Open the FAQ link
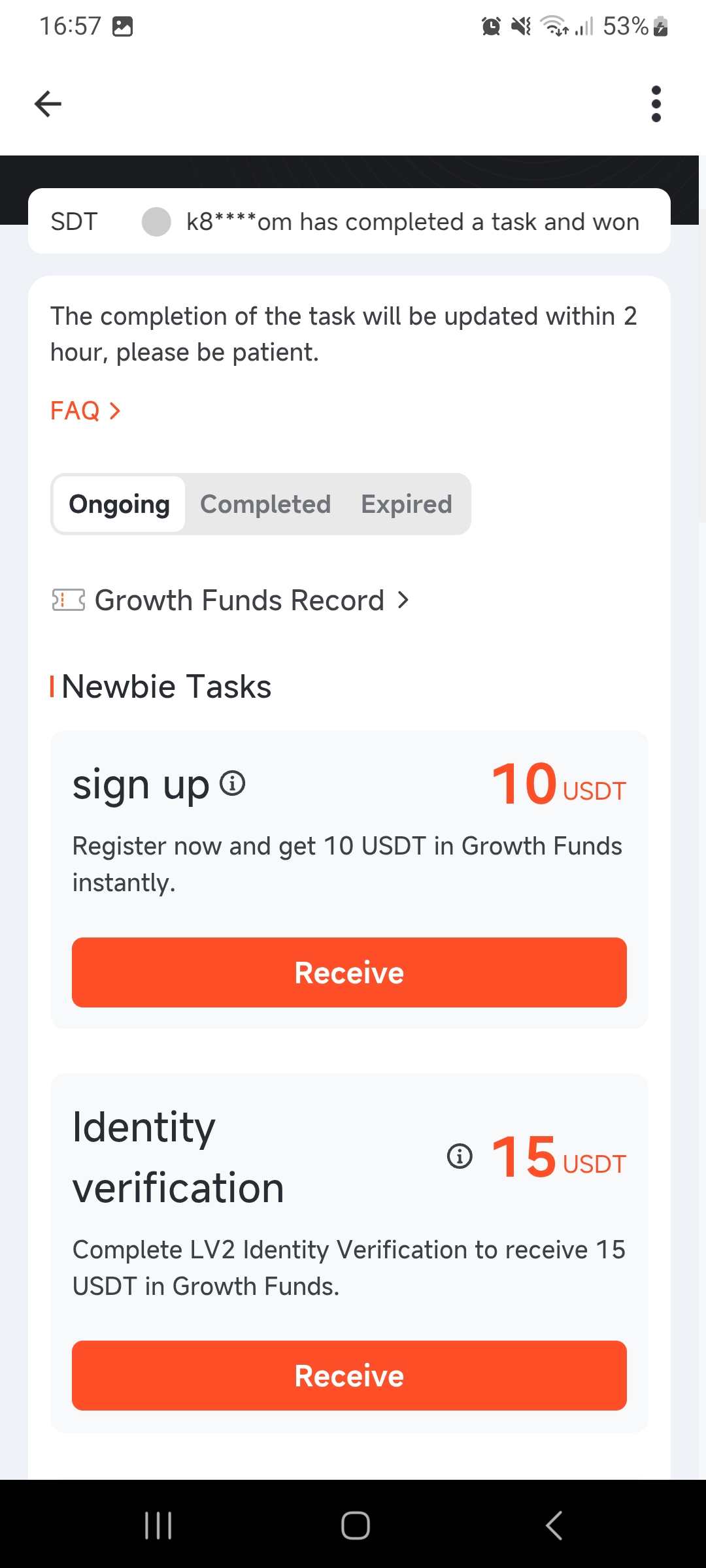Image resolution: width=706 pixels, height=1568 pixels. 75,411
